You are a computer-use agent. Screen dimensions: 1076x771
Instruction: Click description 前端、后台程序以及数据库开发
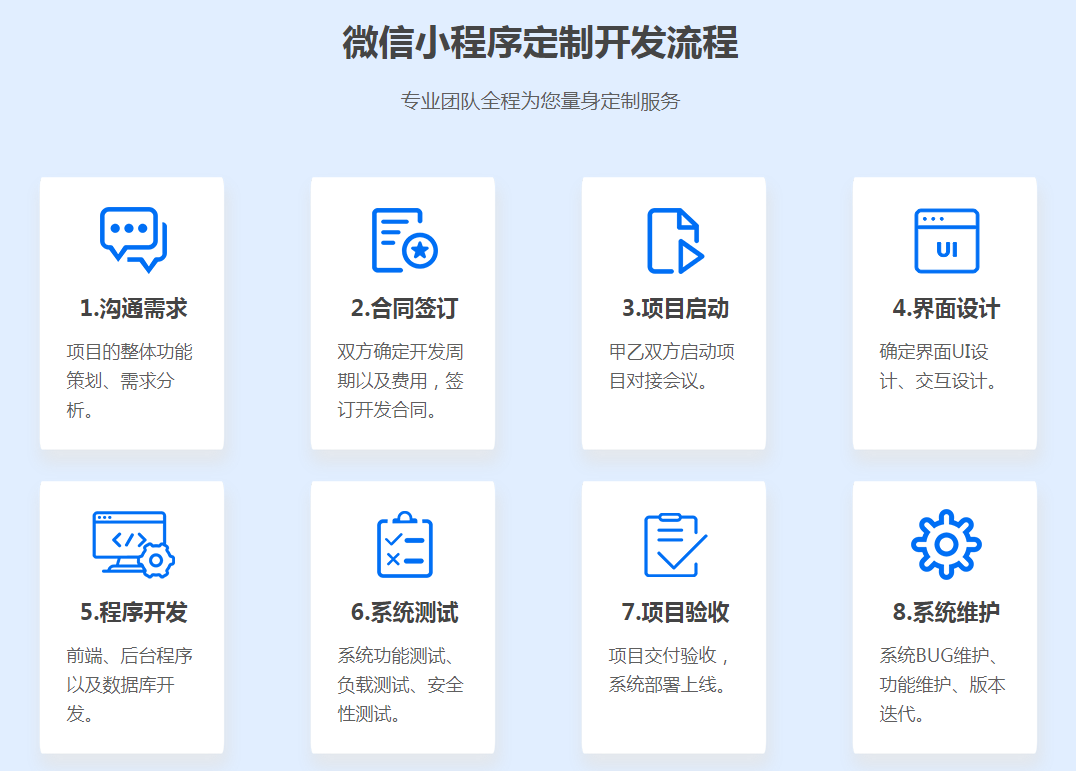tap(130, 685)
